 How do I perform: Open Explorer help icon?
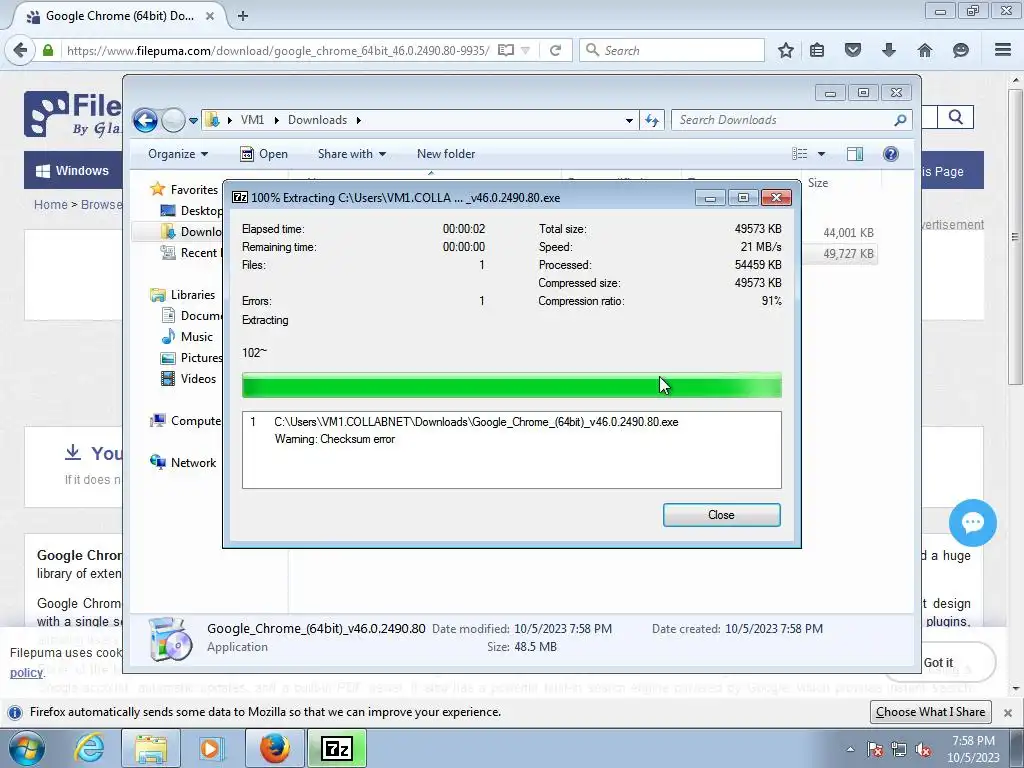pyautogui.click(x=891, y=153)
